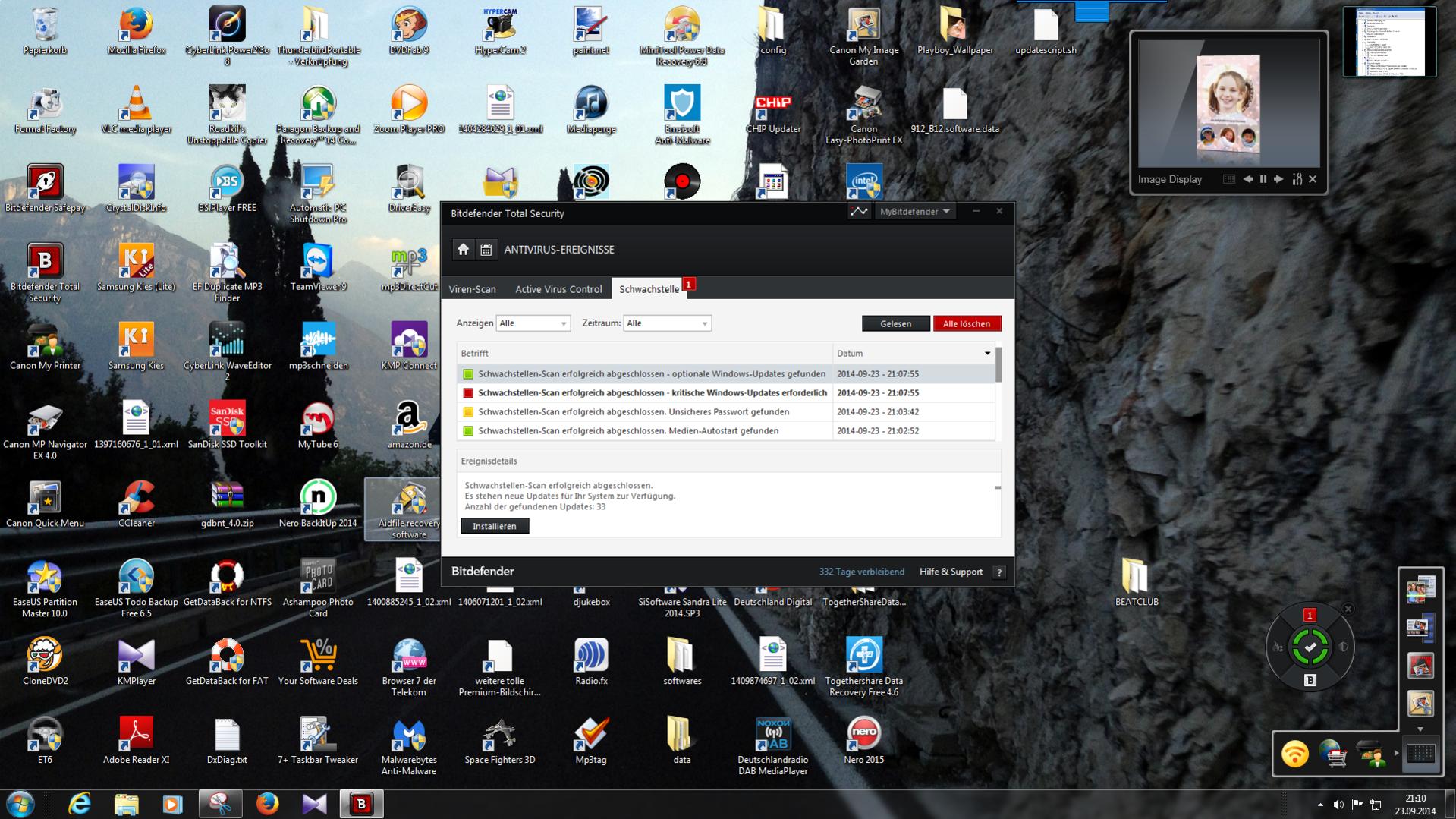This screenshot has height=819, width=1456.
Task: Select the SanDisk SSD Toolkit icon
Action: tap(227, 426)
